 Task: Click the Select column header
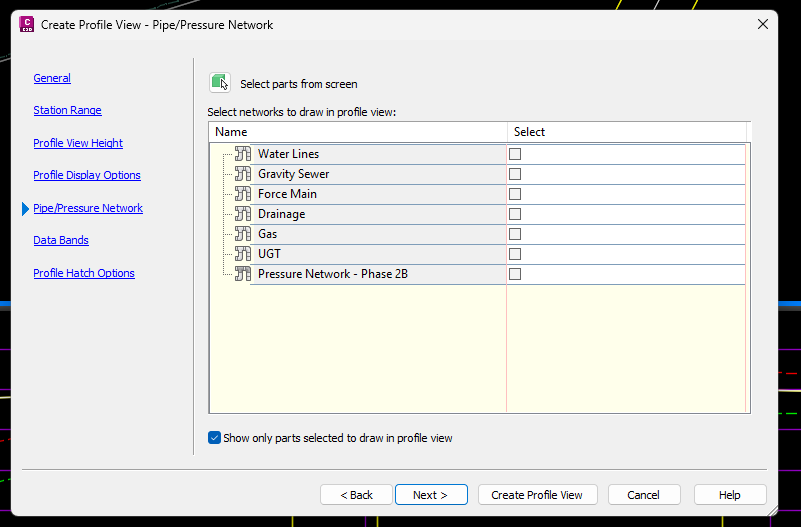point(627,132)
